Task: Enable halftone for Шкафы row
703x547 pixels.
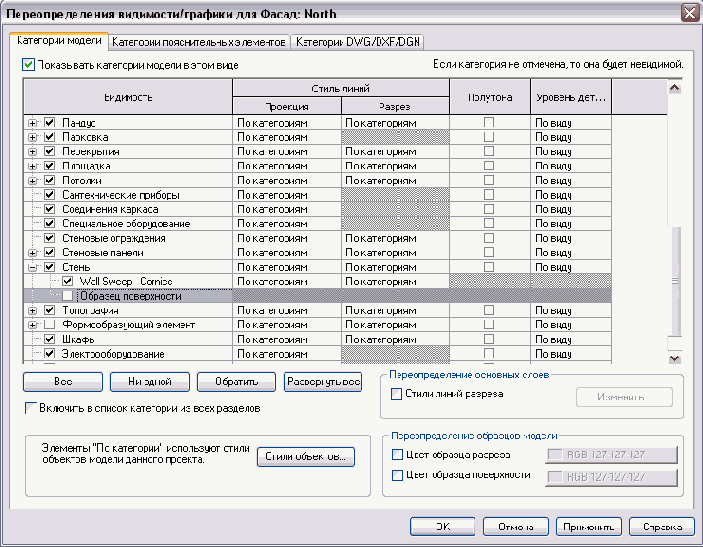Action: pyautogui.click(x=489, y=339)
